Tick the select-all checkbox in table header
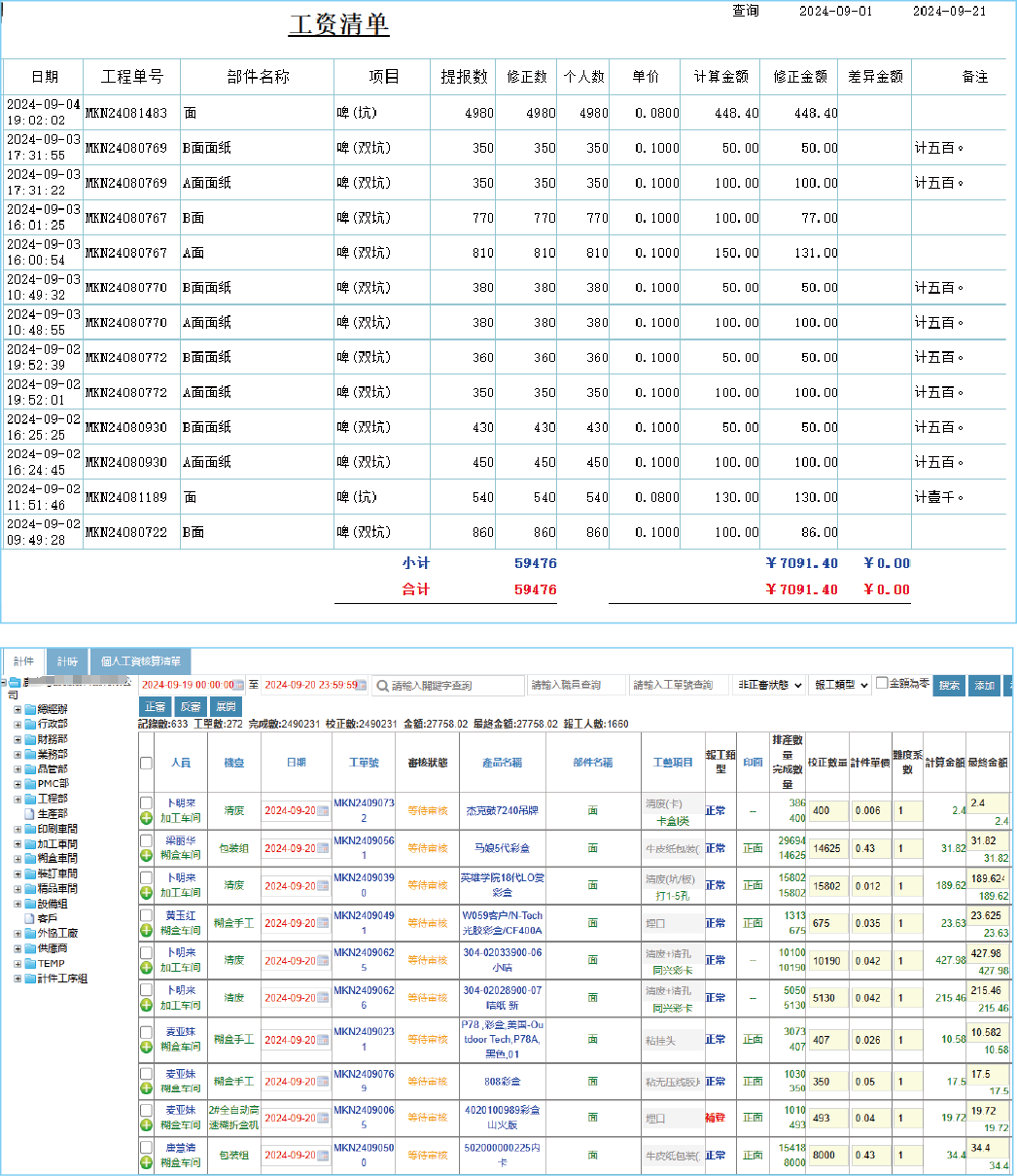The height and width of the screenshot is (1176, 1017). pos(146,763)
